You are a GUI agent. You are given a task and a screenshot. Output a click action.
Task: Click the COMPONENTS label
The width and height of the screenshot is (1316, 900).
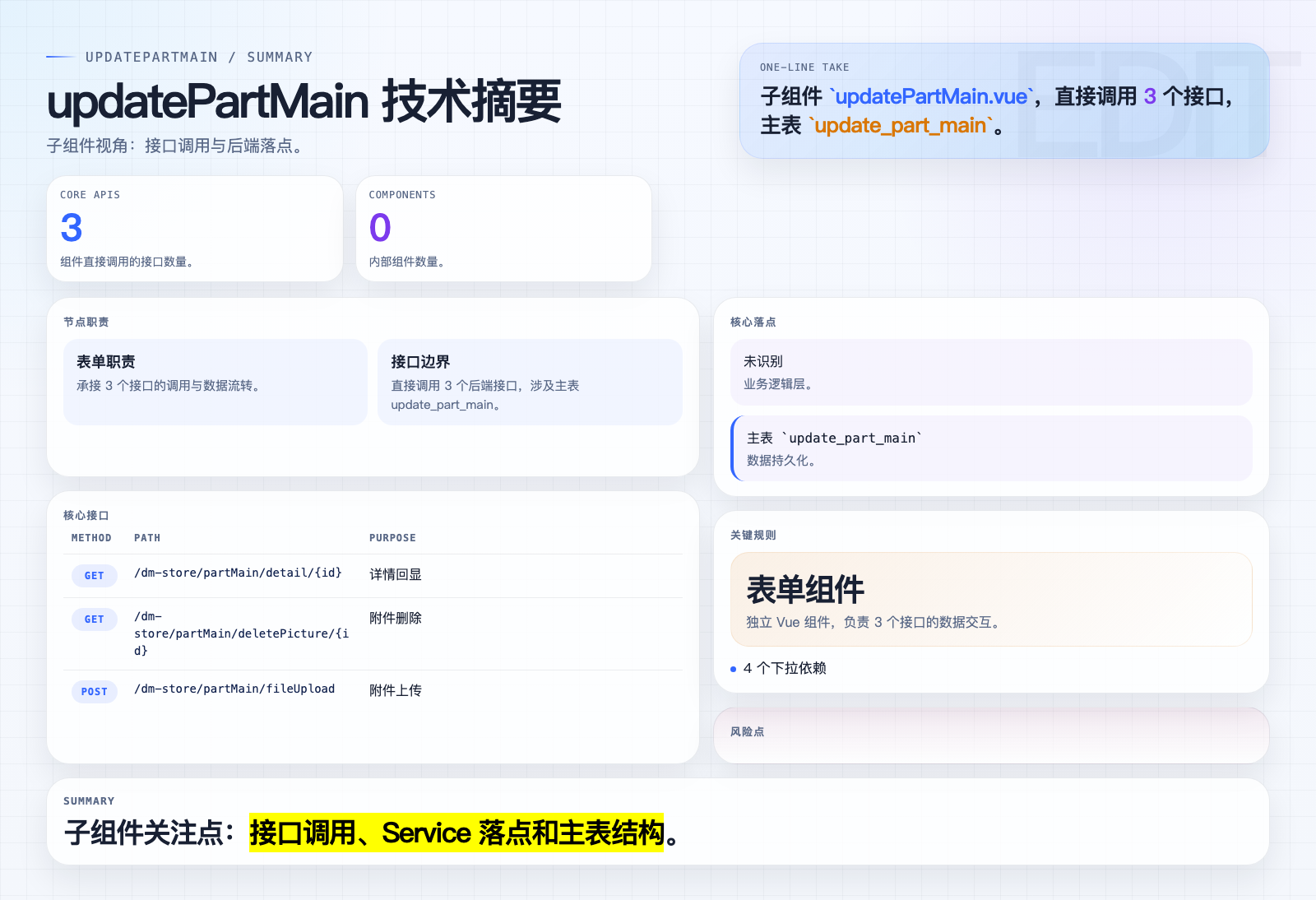[x=402, y=195]
